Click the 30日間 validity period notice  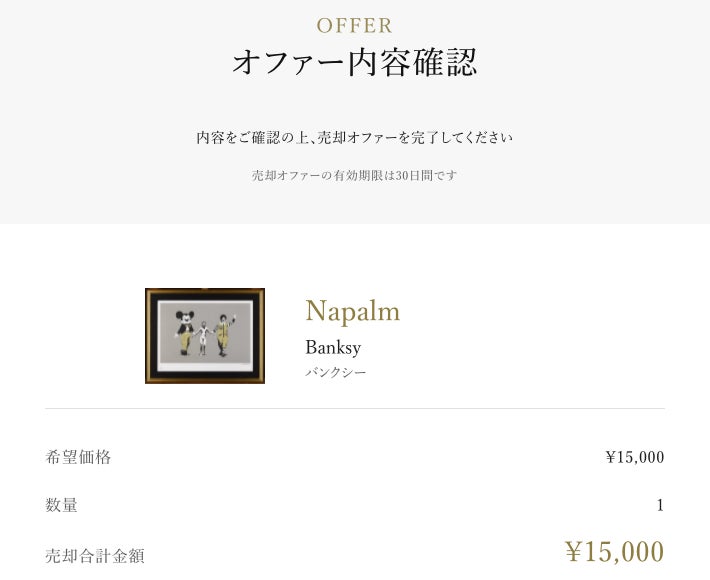click(355, 175)
